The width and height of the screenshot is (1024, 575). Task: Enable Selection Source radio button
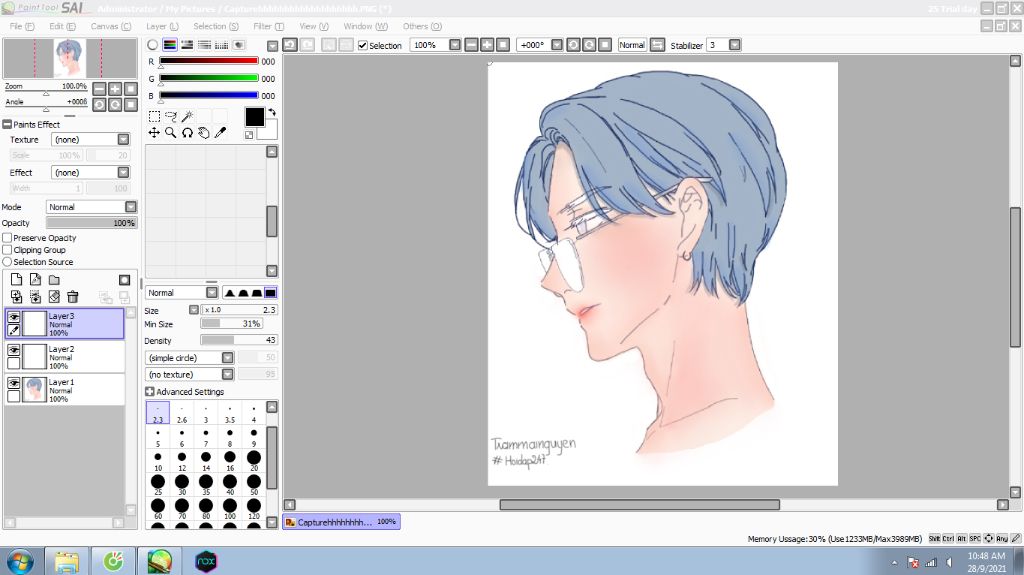pyautogui.click(x=7, y=261)
